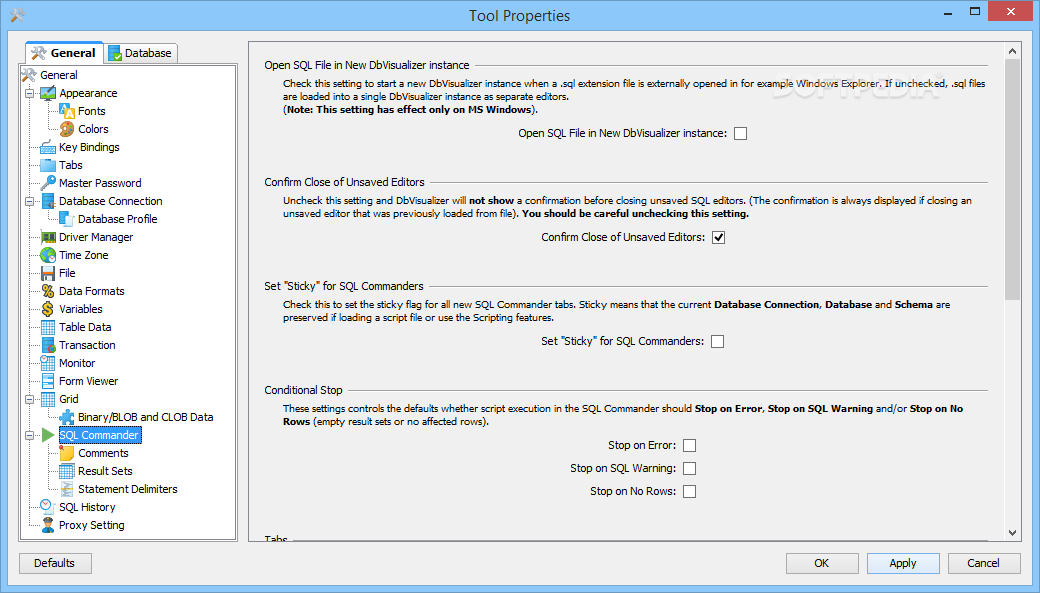Select Data Formats tree entry
Viewport: 1040px width, 593px height.
coord(92,291)
